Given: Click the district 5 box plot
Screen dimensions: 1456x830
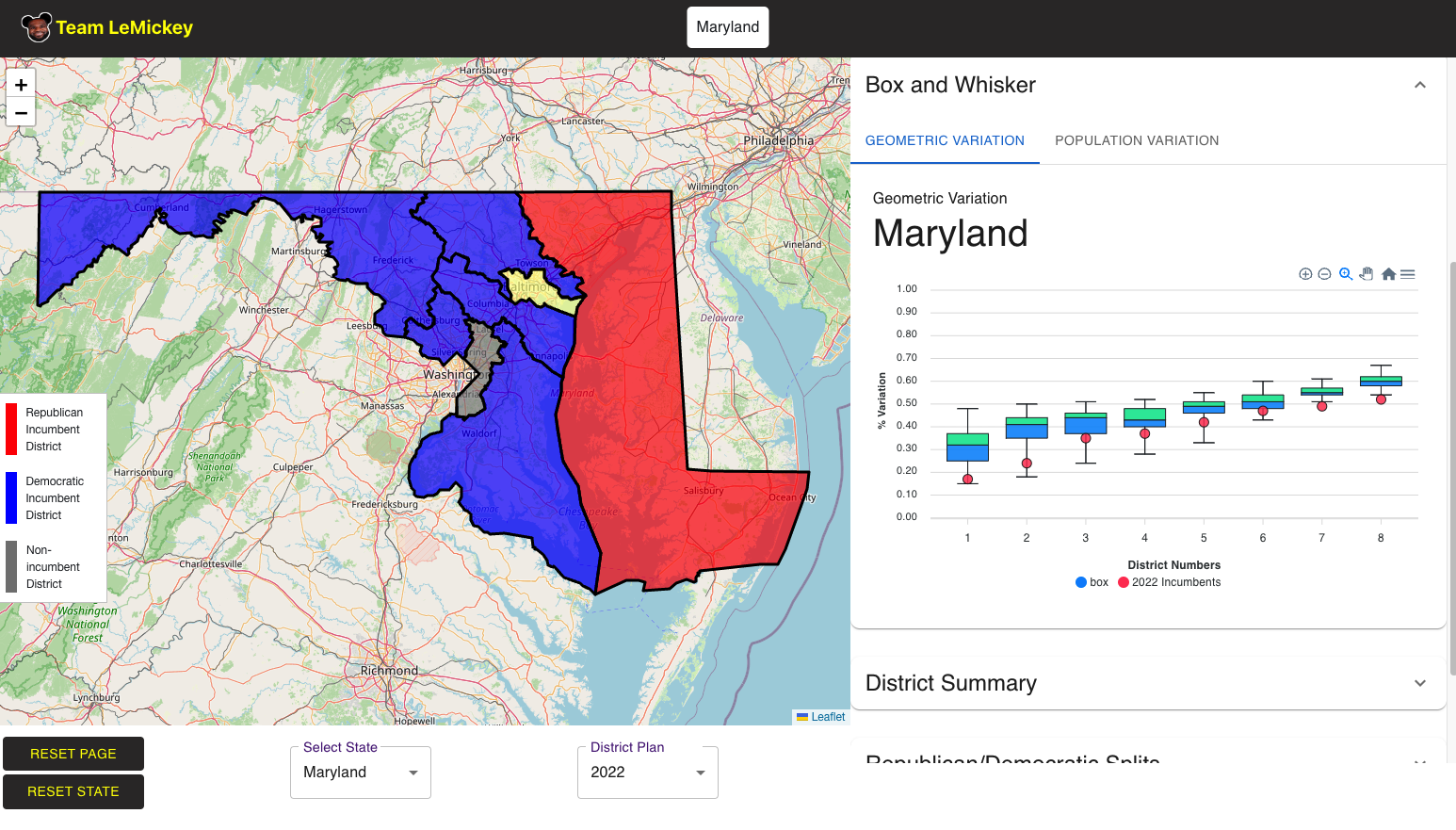Looking at the screenshot, I should pyautogui.click(x=1204, y=407).
